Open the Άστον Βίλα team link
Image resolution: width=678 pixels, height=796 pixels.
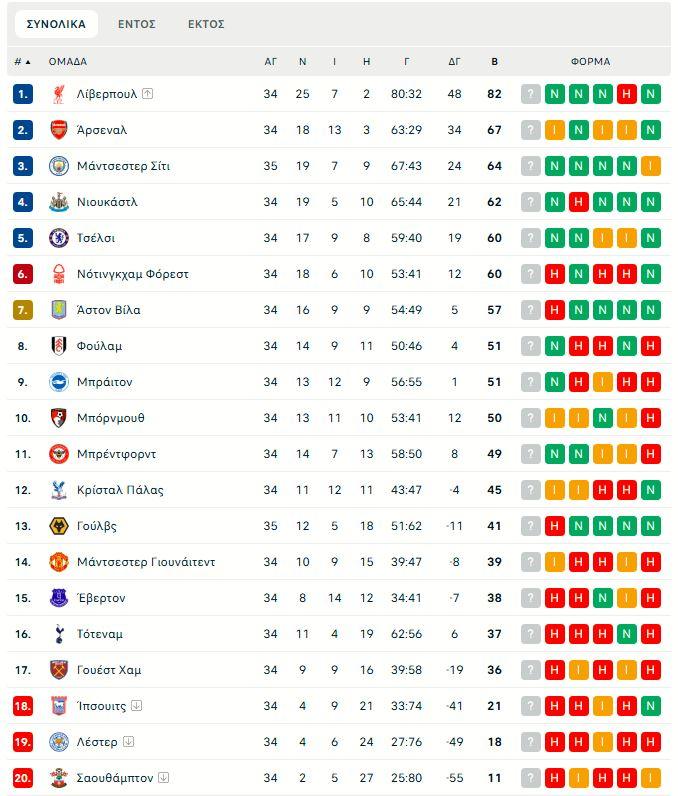(x=108, y=310)
